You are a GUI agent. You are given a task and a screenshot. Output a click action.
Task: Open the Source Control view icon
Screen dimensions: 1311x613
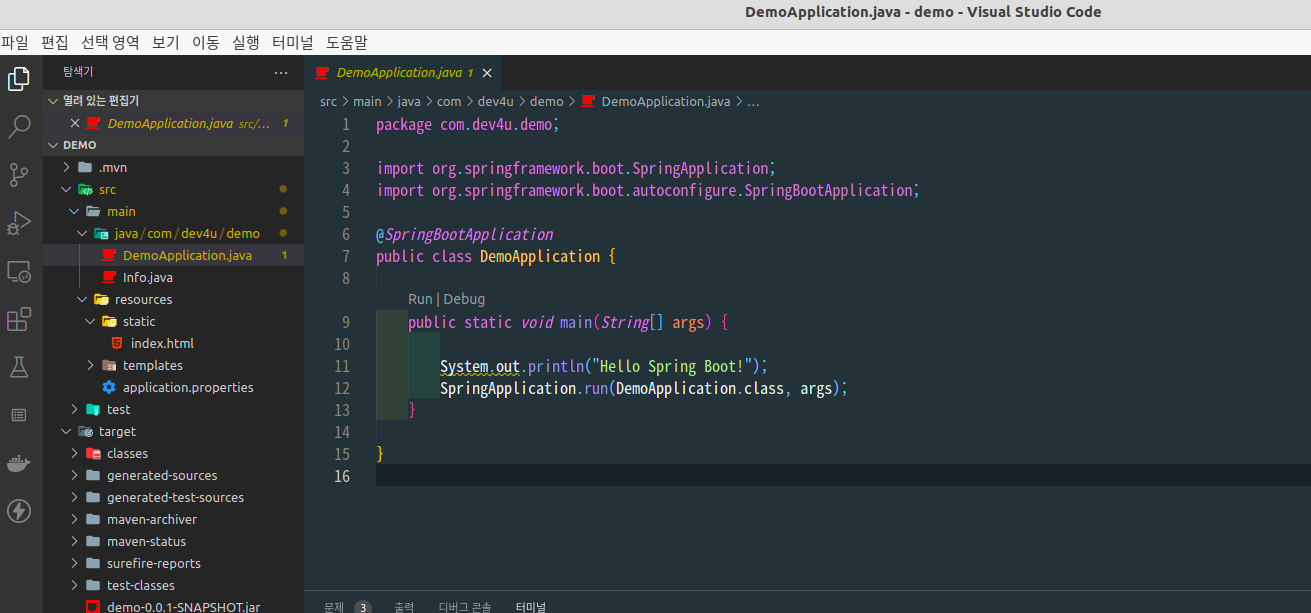(18, 175)
